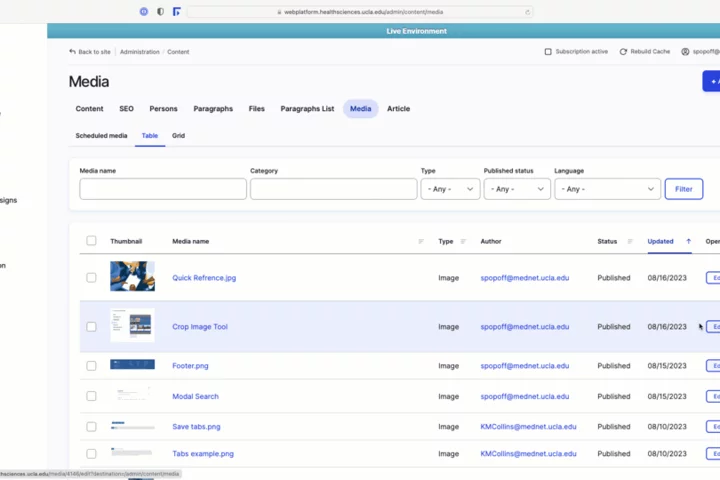
Task: Click the Filter button
Action: (x=683, y=189)
